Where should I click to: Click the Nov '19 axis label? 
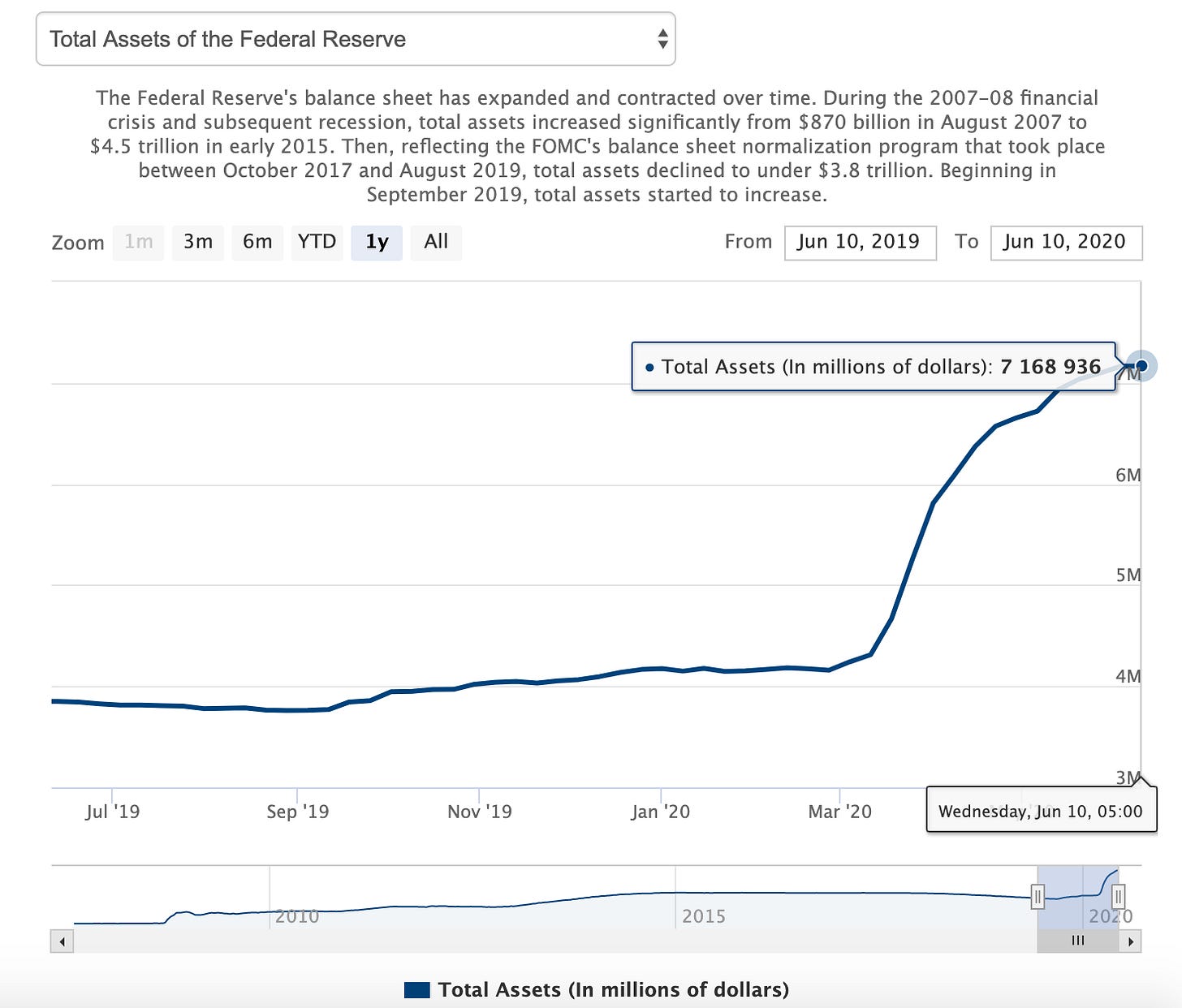(479, 812)
